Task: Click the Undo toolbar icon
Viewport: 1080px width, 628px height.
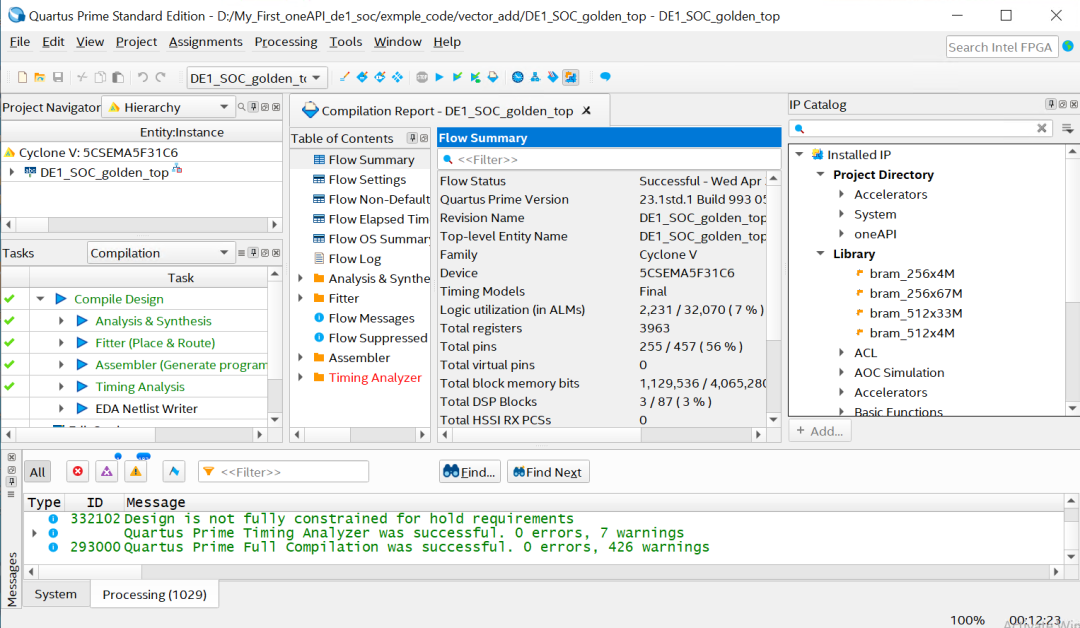Action: coord(143,77)
